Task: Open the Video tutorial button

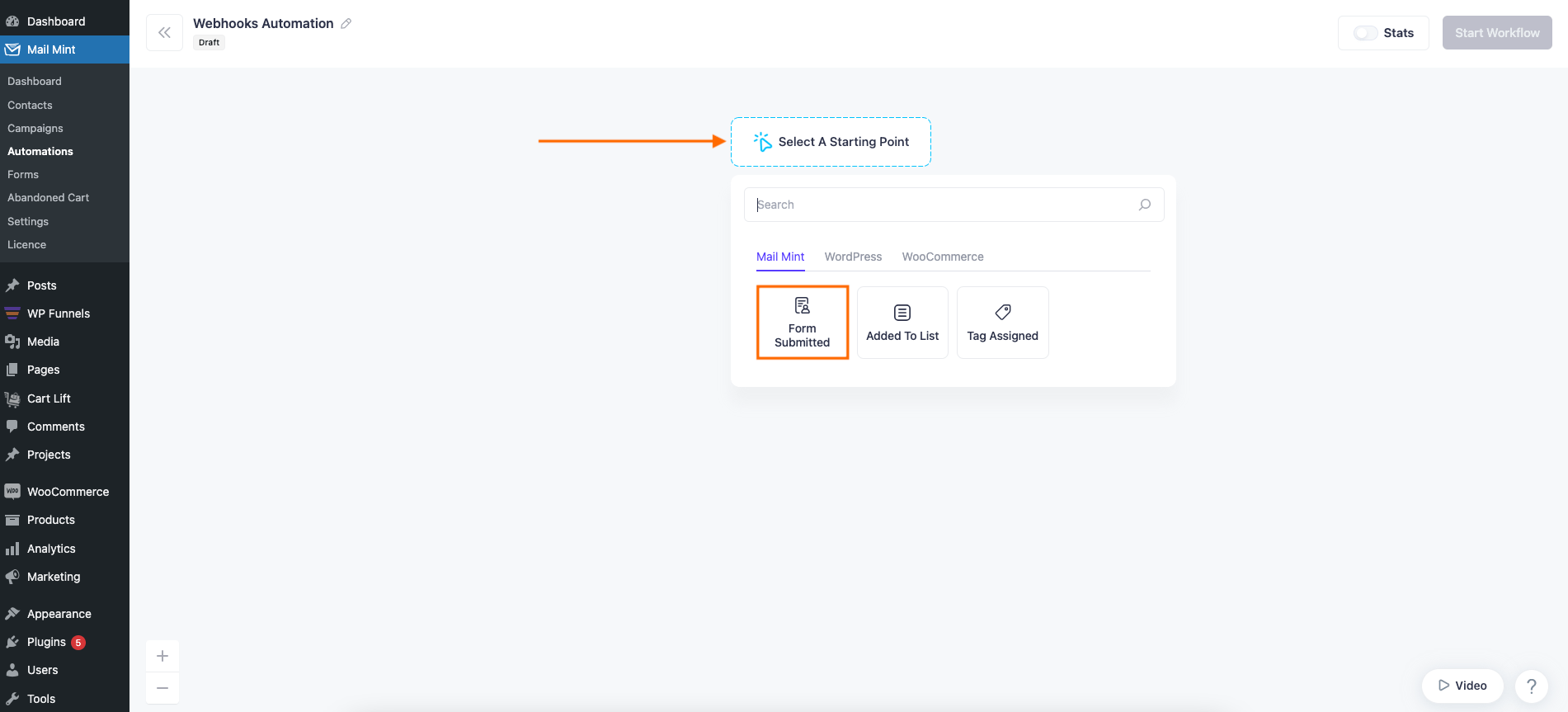Action: click(1462, 686)
